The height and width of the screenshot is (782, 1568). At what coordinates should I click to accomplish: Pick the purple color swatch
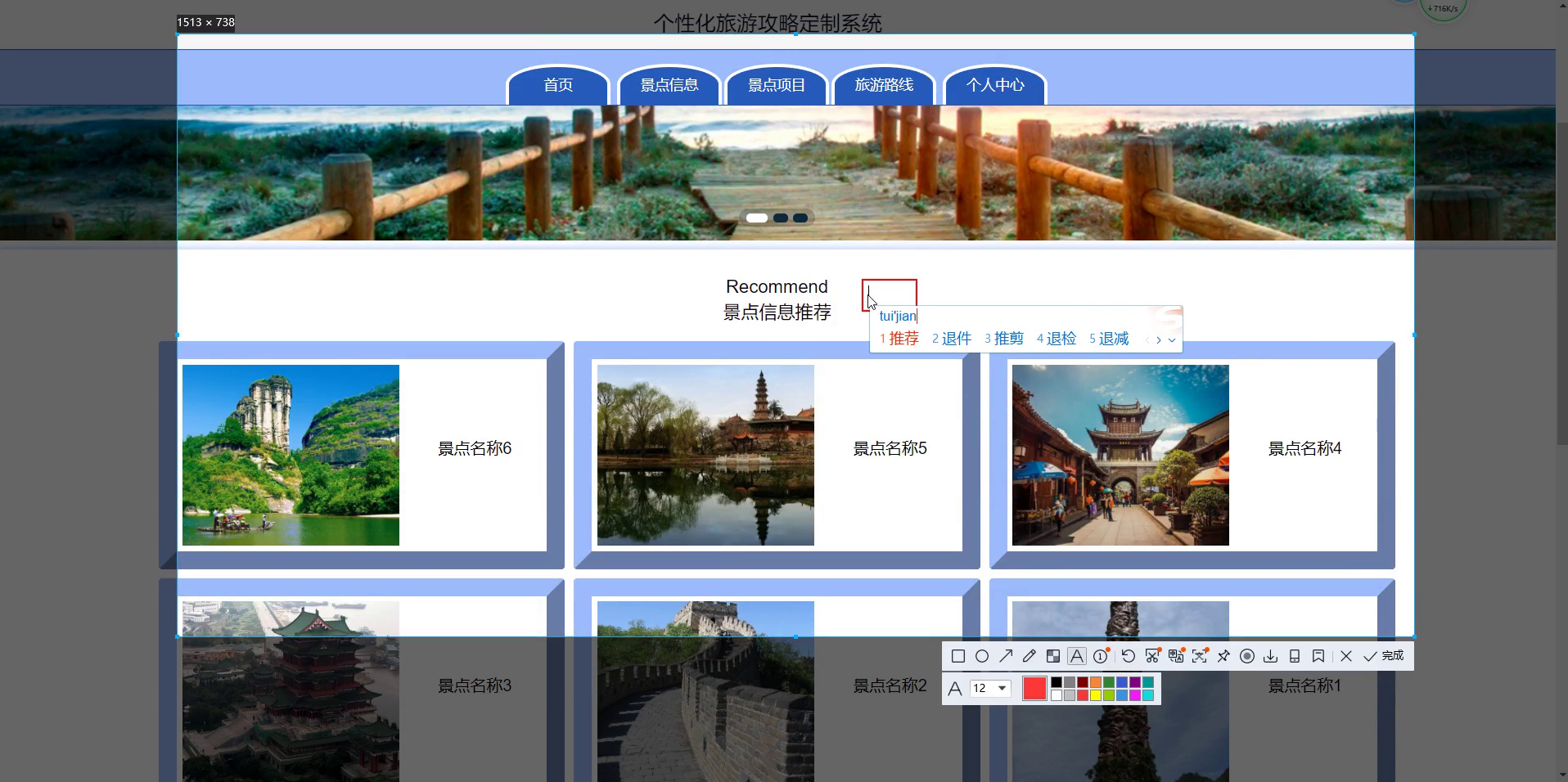pyautogui.click(x=1135, y=682)
